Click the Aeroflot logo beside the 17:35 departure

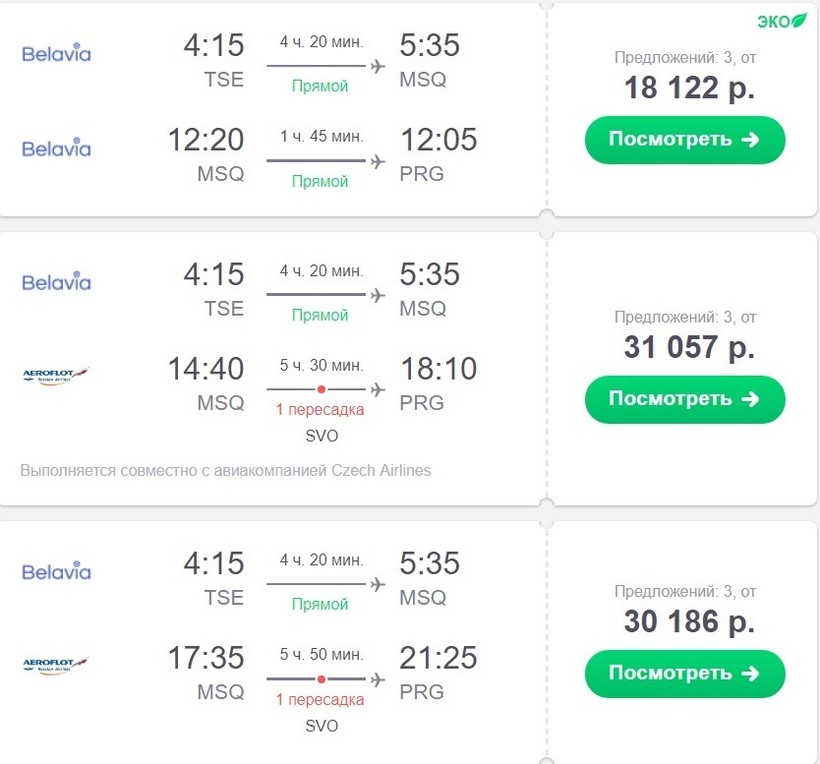[x=56, y=665]
